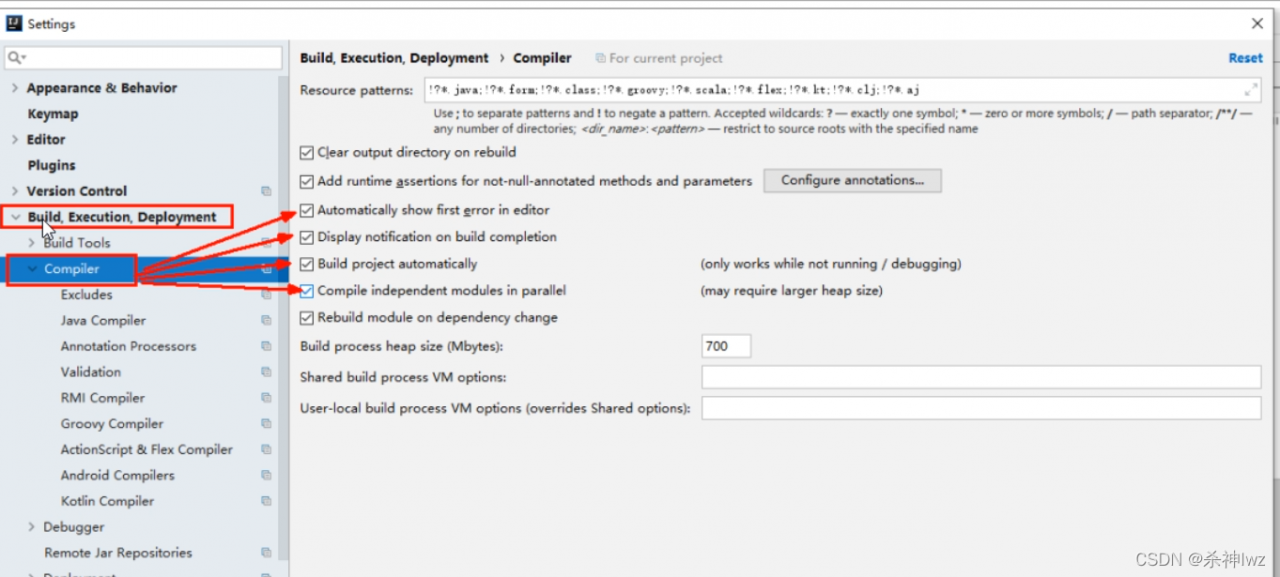Expand Appearance & Behavior section
Screen dimensions: 1280x577
pos(14,88)
